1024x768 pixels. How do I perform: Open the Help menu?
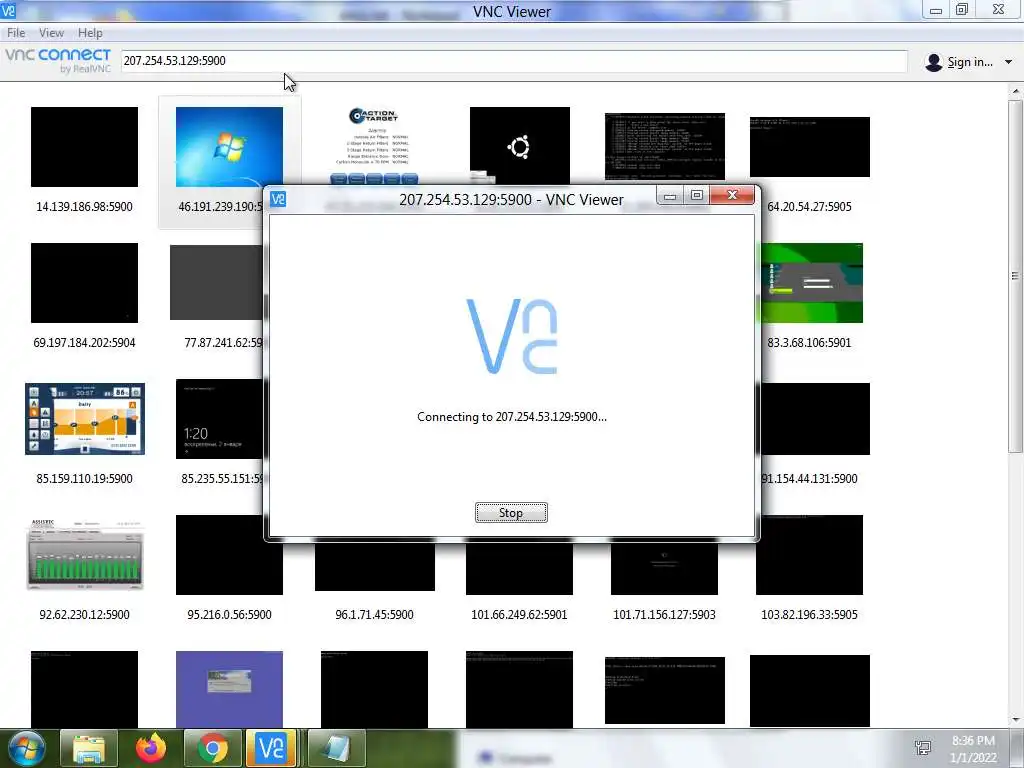click(90, 33)
